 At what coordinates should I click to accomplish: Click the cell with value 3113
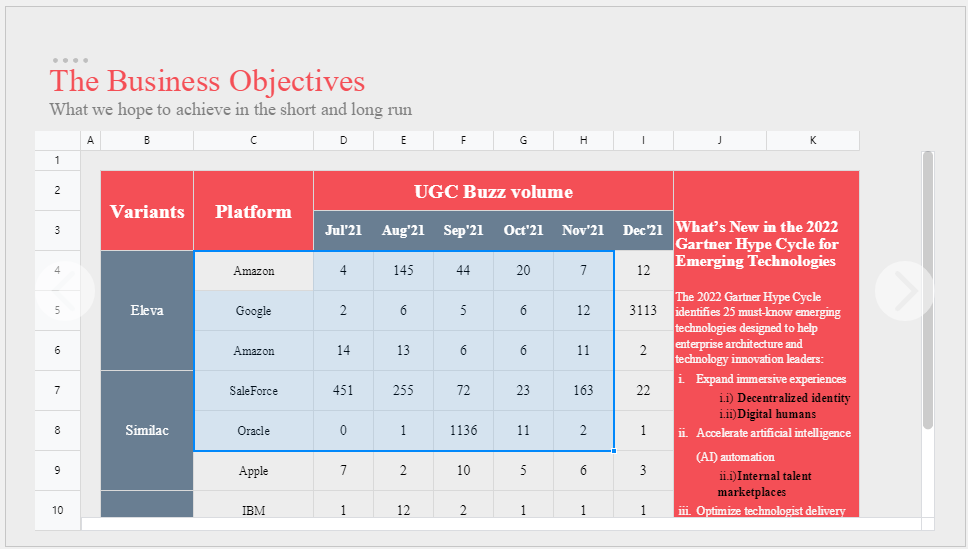click(x=643, y=311)
